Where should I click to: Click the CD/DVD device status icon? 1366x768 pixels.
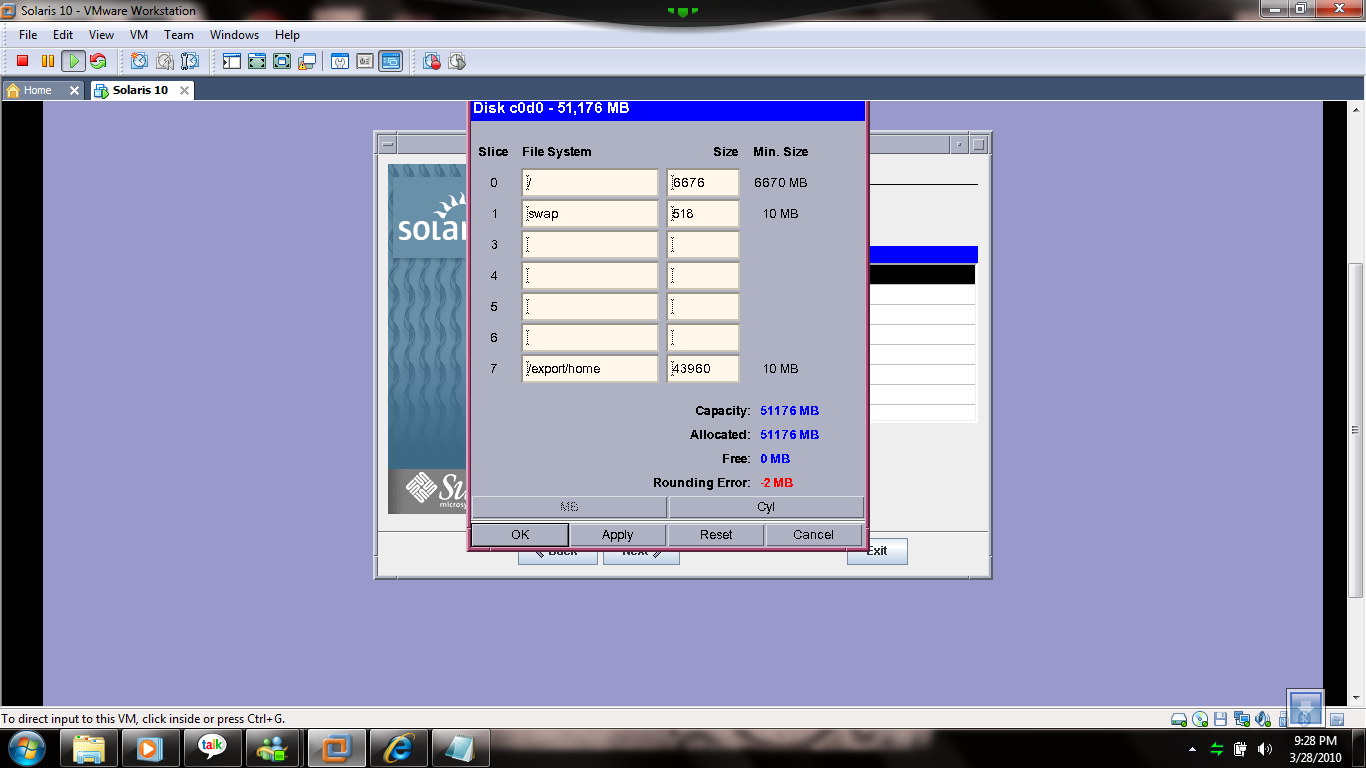pyautogui.click(x=1200, y=719)
